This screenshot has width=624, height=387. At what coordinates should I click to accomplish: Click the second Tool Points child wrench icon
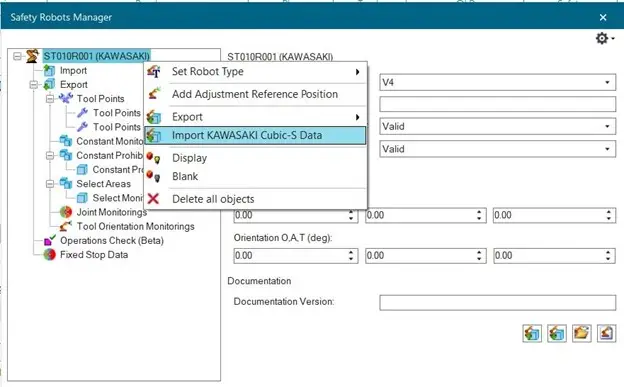tap(82, 127)
